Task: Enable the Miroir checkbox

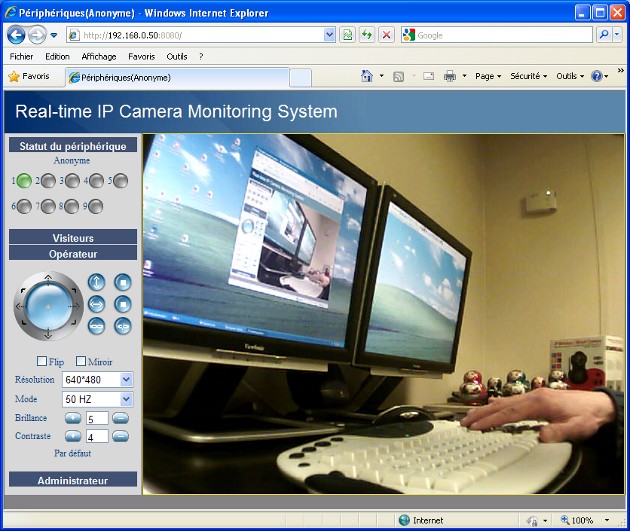Action: click(81, 361)
